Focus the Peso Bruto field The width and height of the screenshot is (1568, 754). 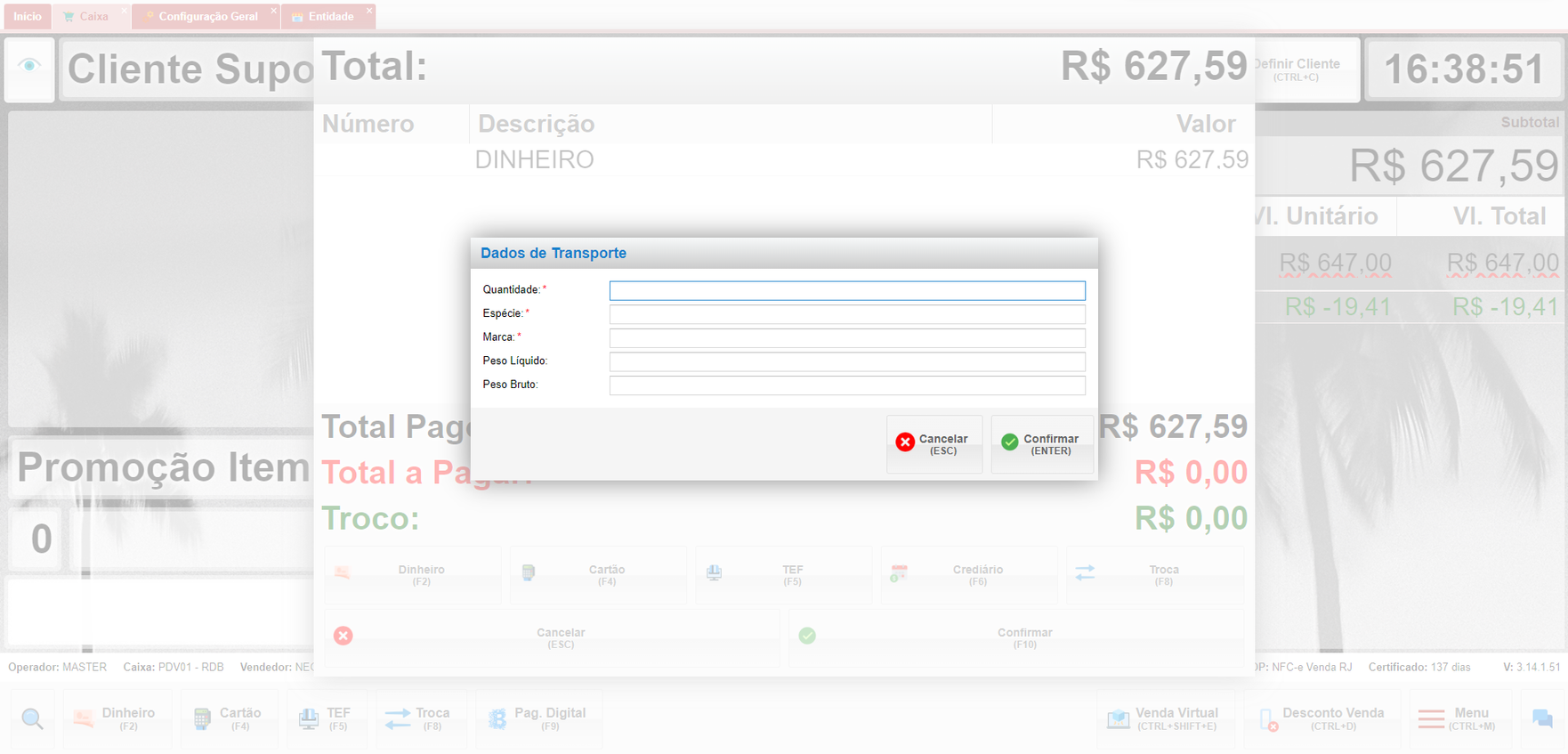[846, 385]
